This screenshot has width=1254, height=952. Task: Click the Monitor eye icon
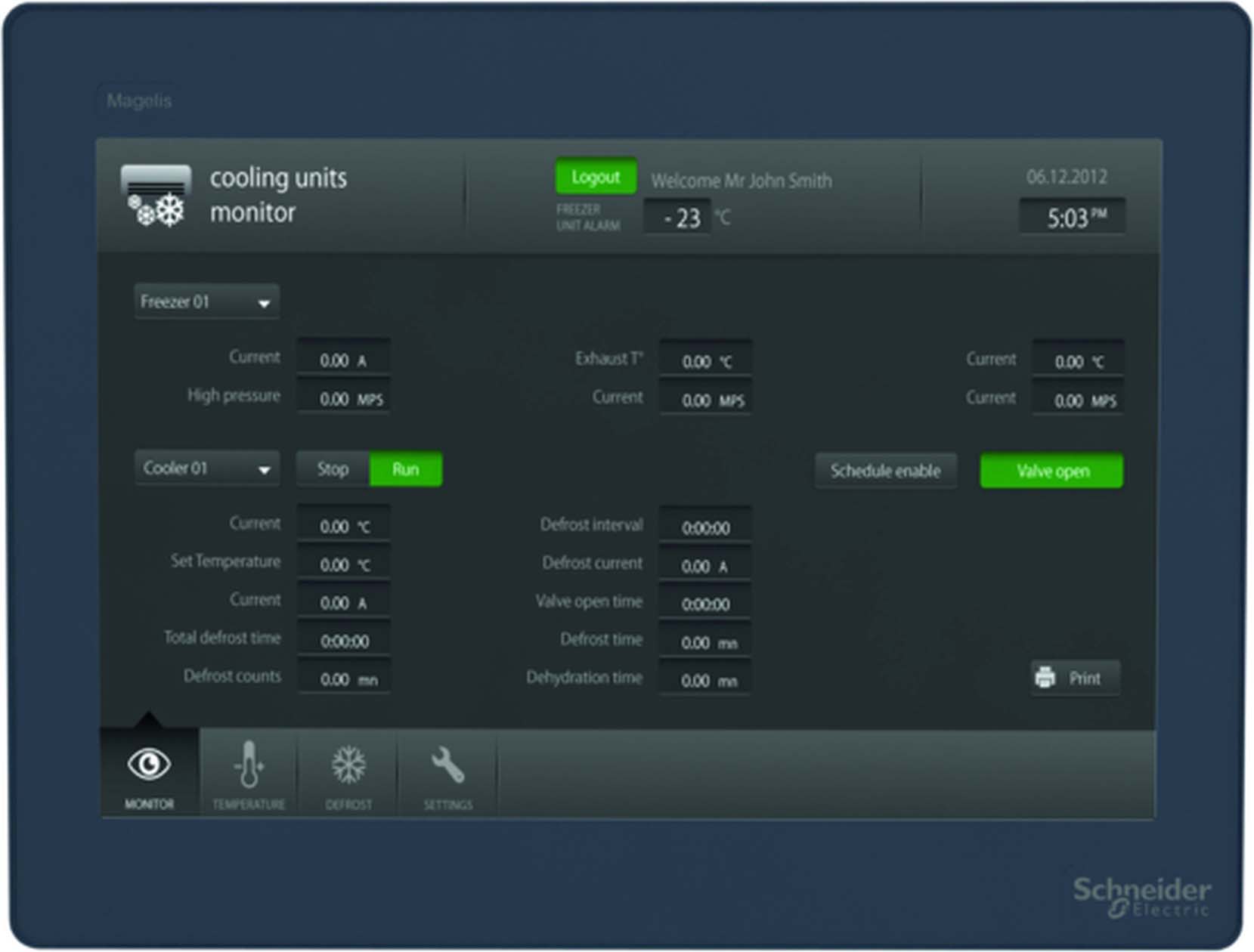(x=149, y=765)
